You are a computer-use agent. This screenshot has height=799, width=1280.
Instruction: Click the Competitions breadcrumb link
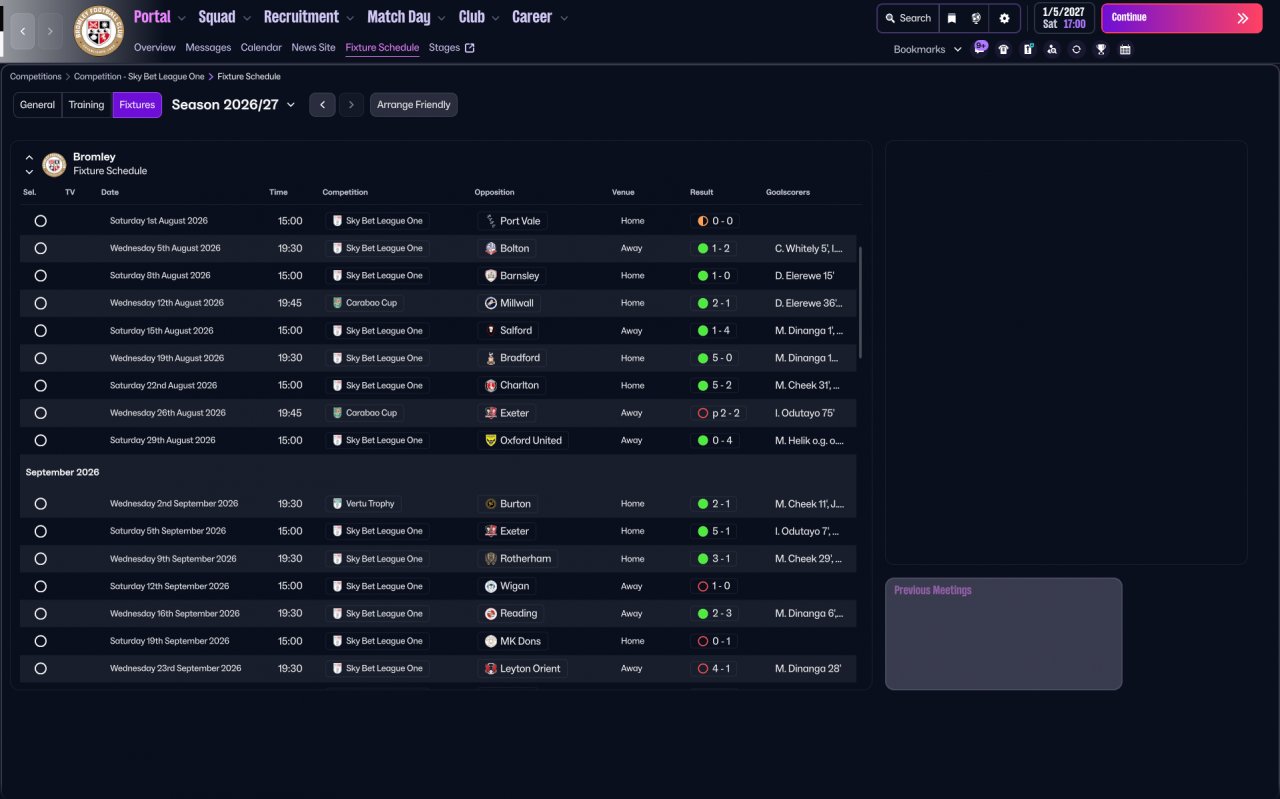click(x=36, y=76)
